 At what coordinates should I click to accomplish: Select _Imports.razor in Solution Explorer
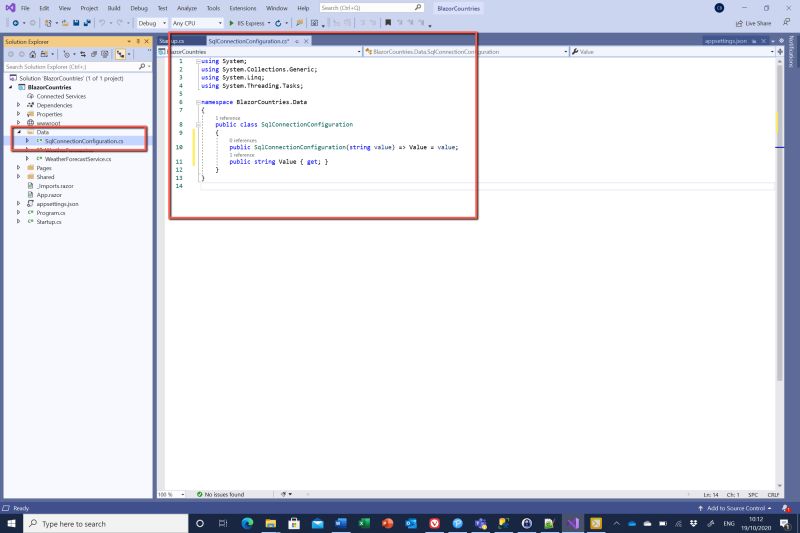pyautogui.click(x=55, y=186)
